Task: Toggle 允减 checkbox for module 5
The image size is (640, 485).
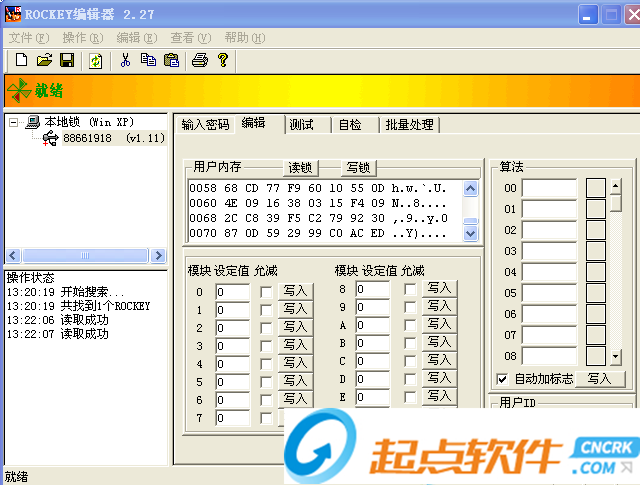Action: coord(266,382)
